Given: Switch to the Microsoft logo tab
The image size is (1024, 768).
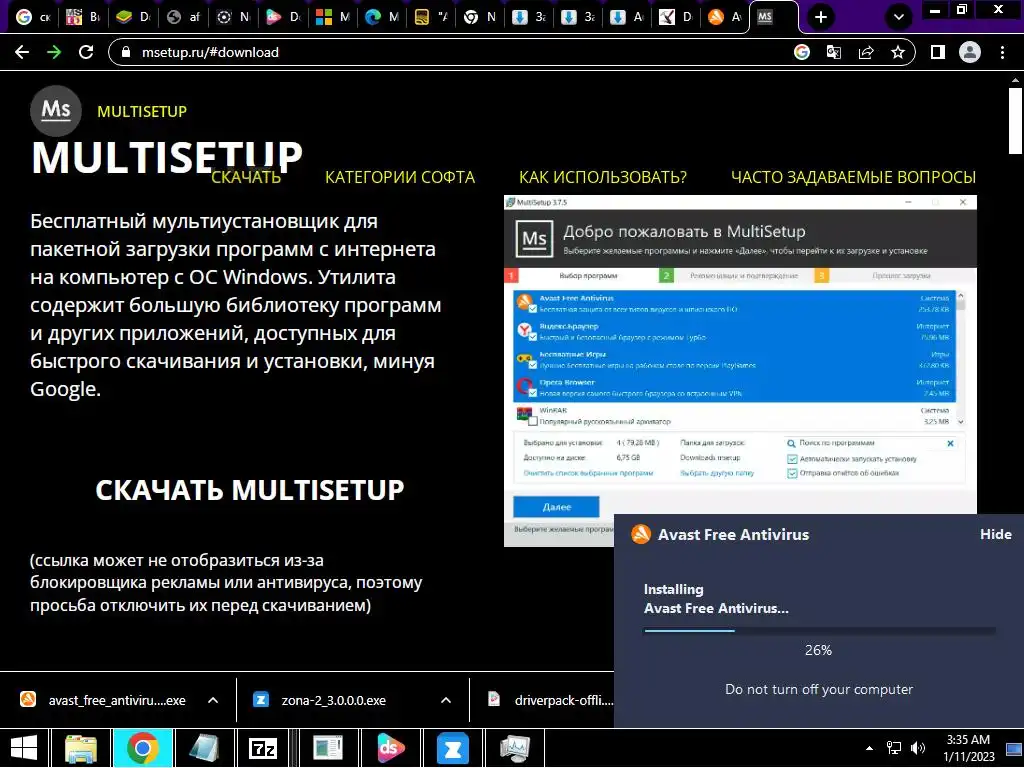Looking at the screenshot, I should 332,17.
